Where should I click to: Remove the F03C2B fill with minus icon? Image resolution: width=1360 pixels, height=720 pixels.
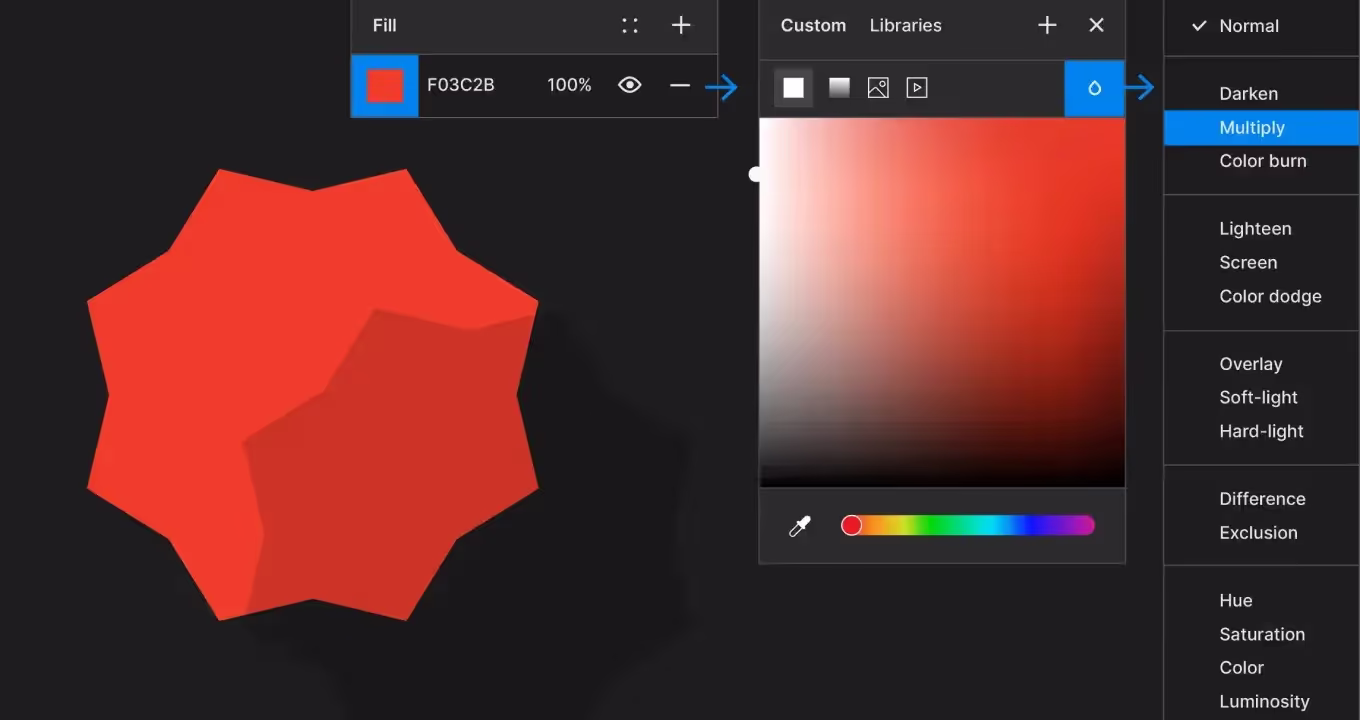point(680,86)
